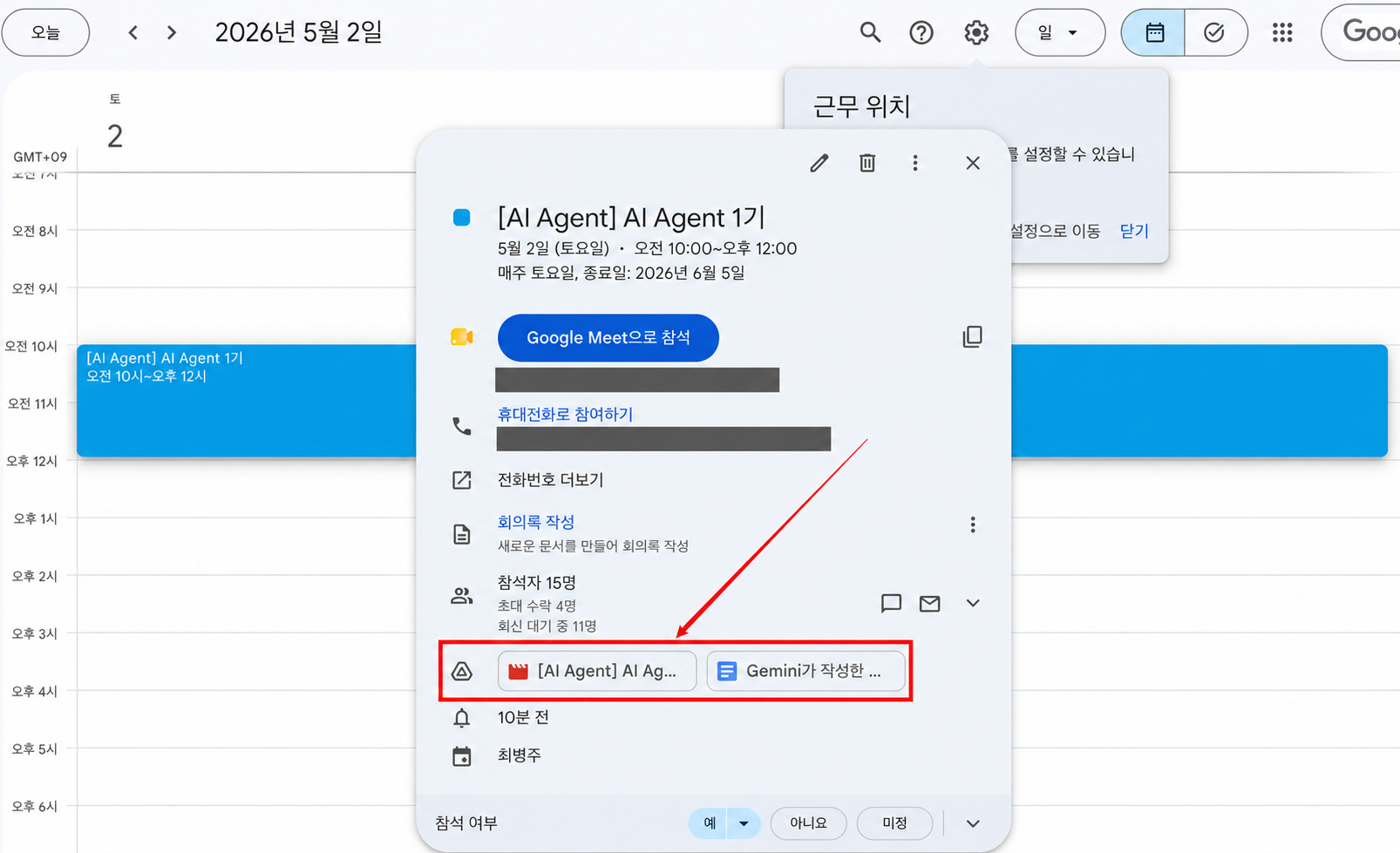The image size is (1400, 853).
Task: Click the Google Drive attachments icon
Action: point(462,671)
